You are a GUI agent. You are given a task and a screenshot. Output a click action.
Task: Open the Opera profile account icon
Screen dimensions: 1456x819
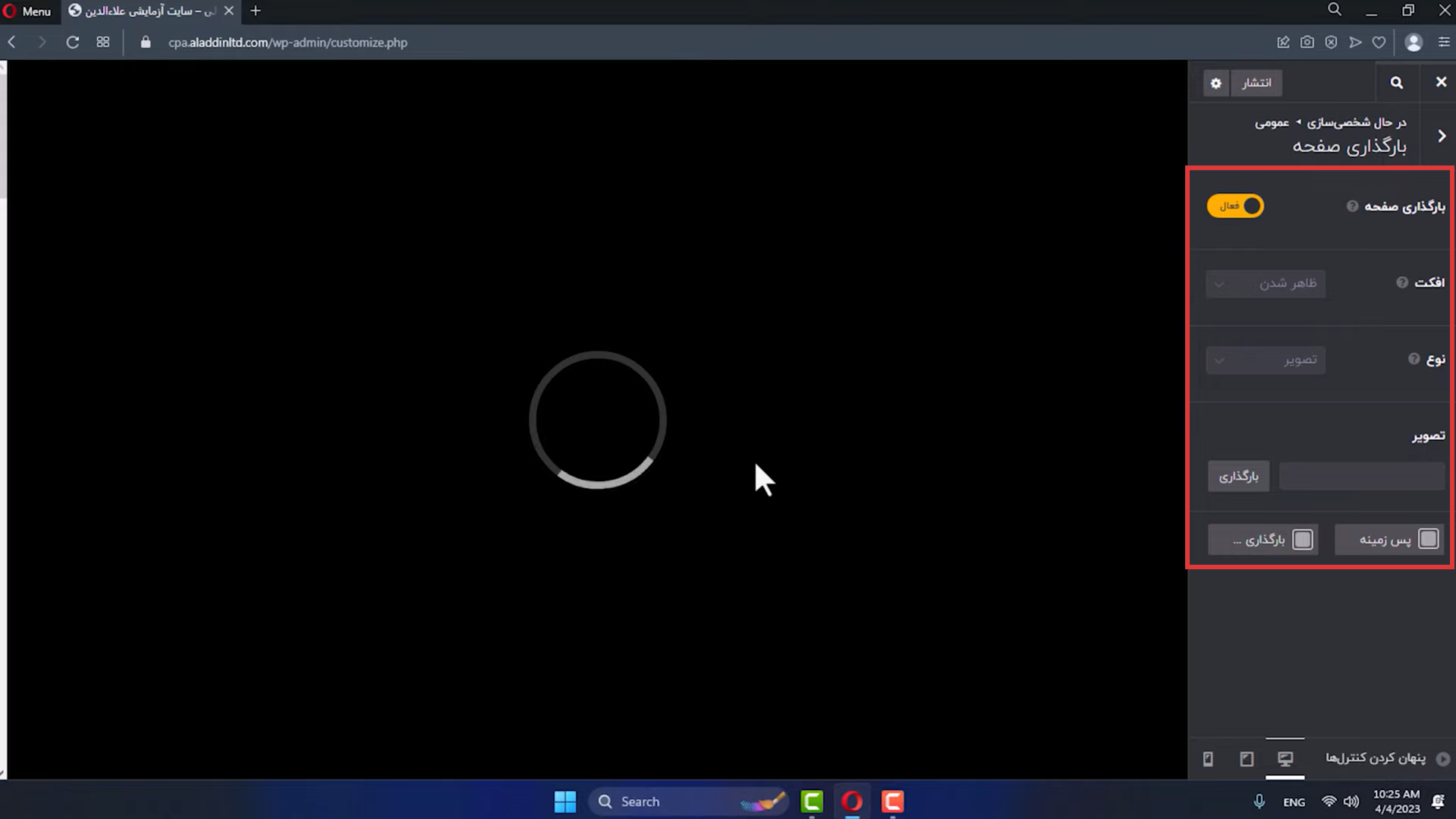tap(1413, 43)
